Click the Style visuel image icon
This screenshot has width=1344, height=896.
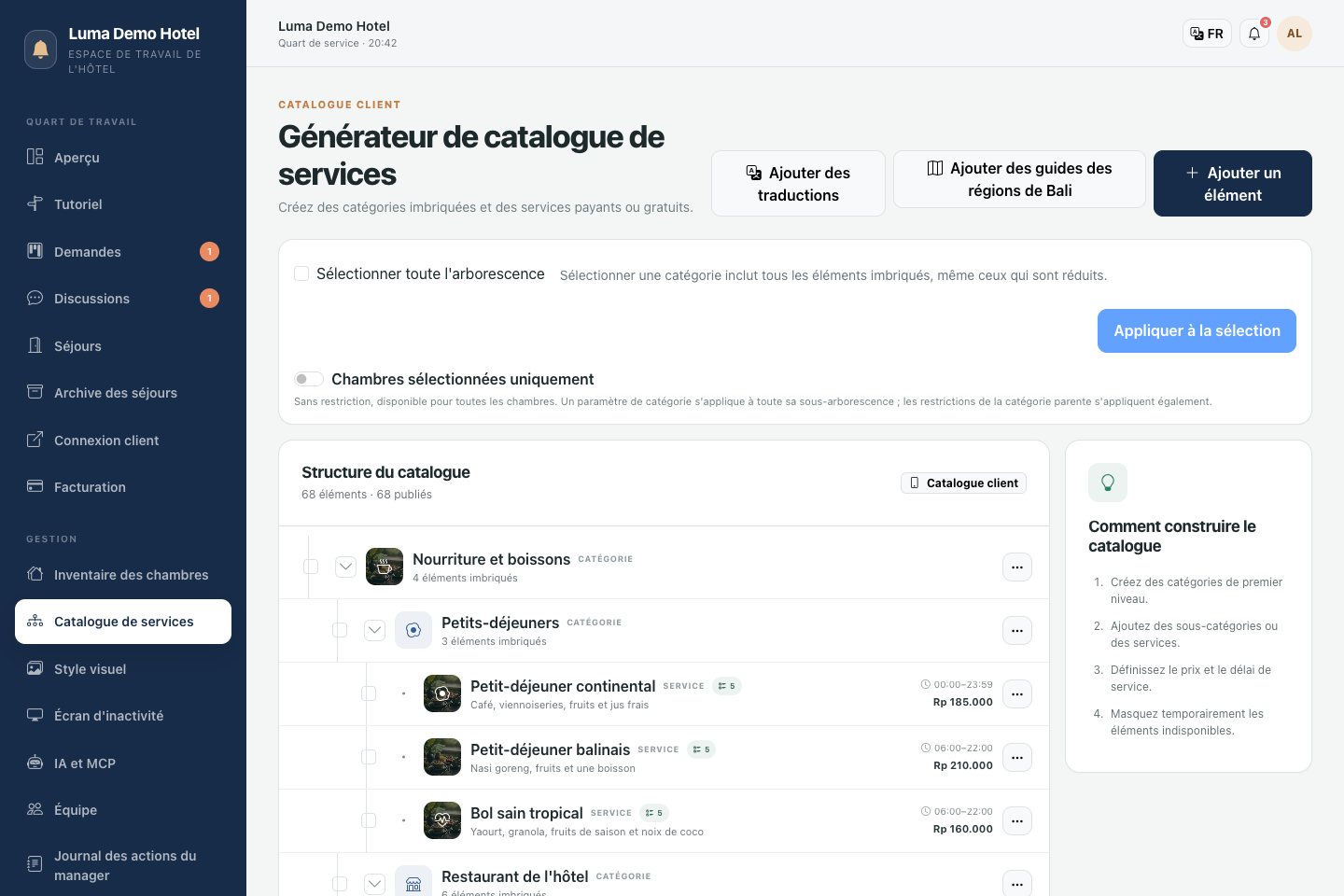coord(35,668)
